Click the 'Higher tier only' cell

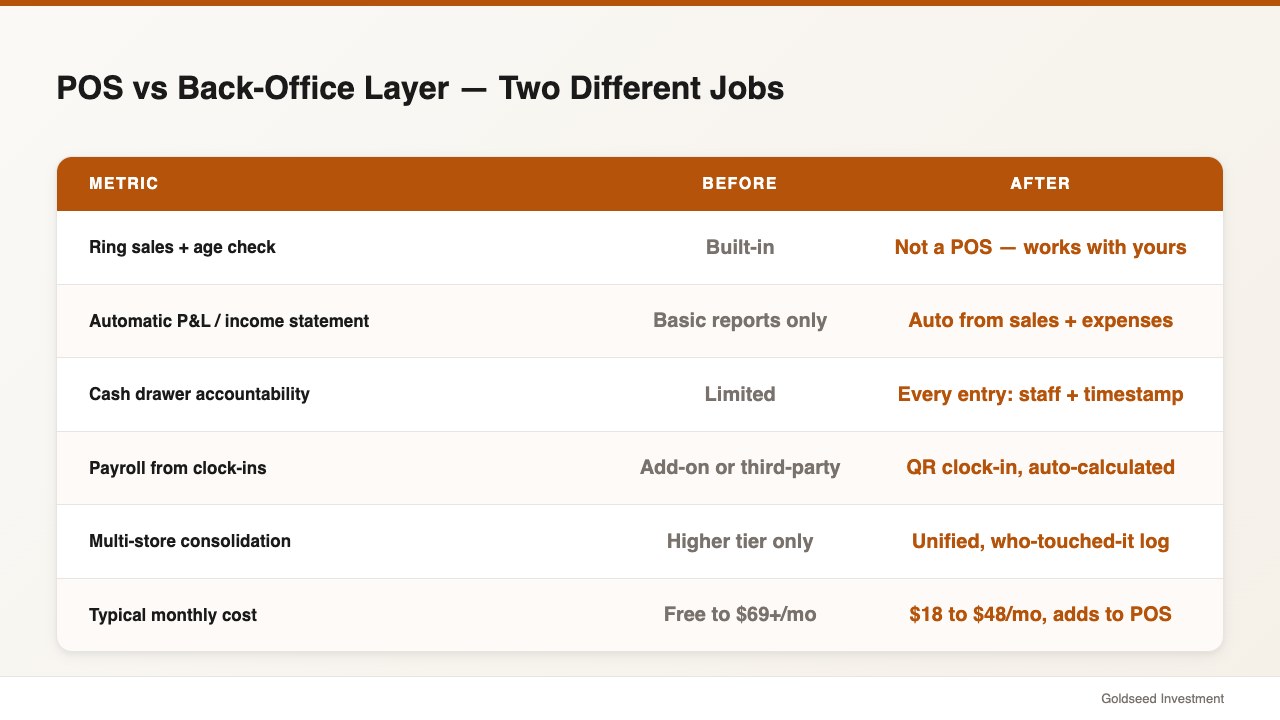(740, 541)
